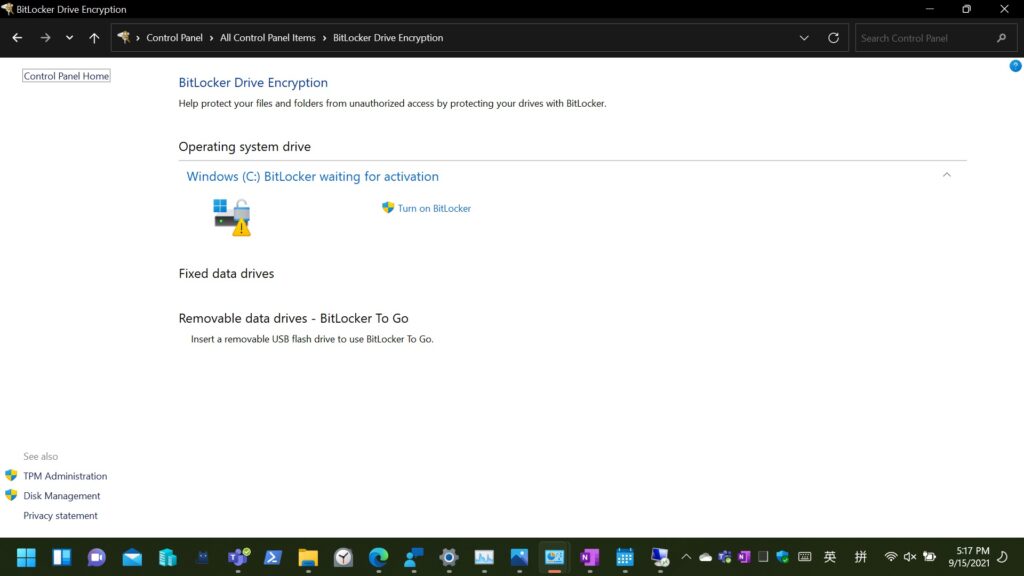Launch Microsoft Edge from the taskbar

pyautogui.click(x=378, y=557)
